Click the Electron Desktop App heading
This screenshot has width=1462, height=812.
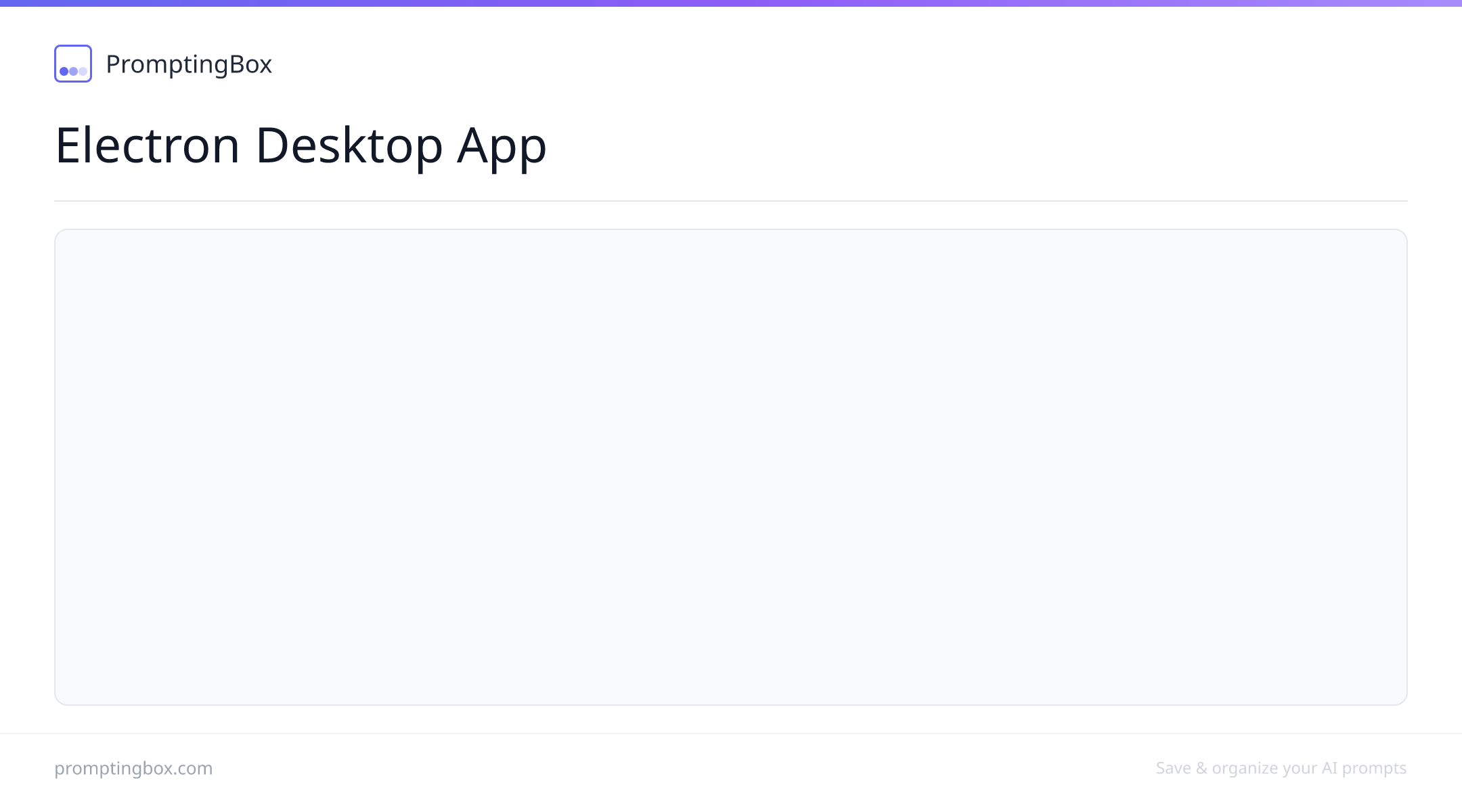click(301, 145)
